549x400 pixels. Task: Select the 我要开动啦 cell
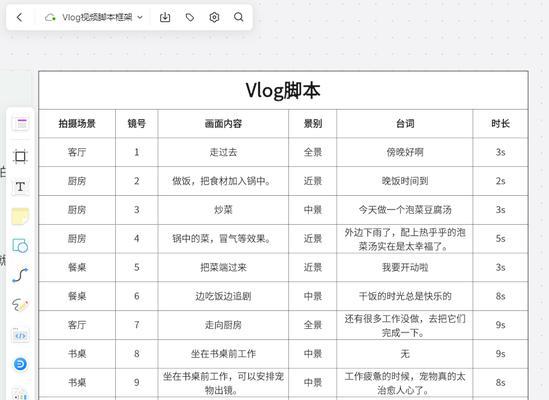(405, 268)
